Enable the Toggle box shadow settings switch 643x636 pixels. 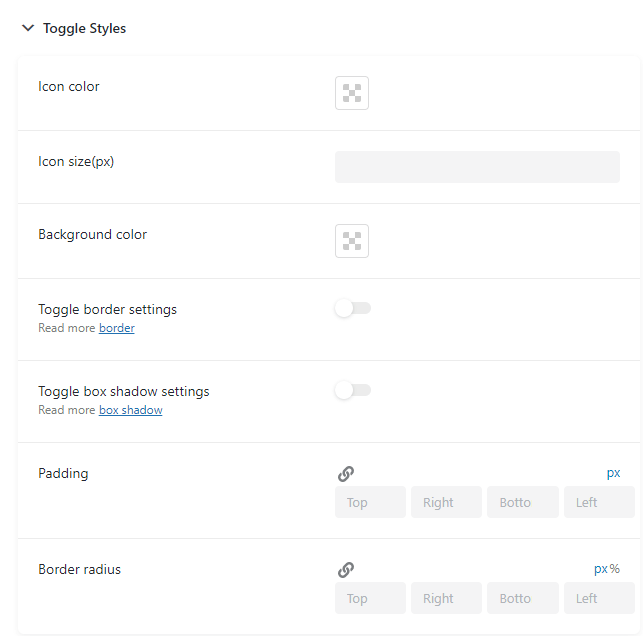tap(353, 390)
